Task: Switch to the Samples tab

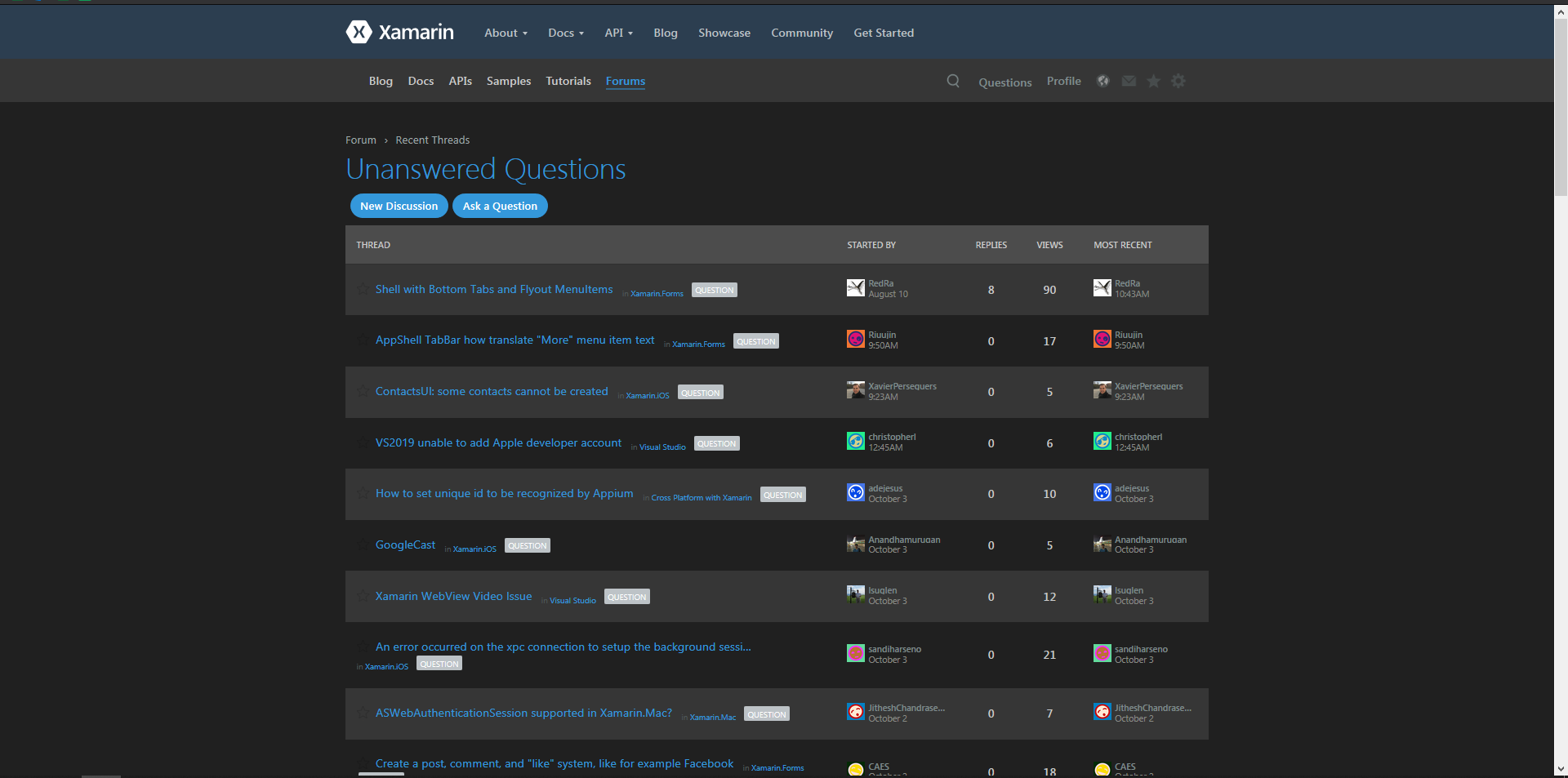Action: tap(509, 81)
